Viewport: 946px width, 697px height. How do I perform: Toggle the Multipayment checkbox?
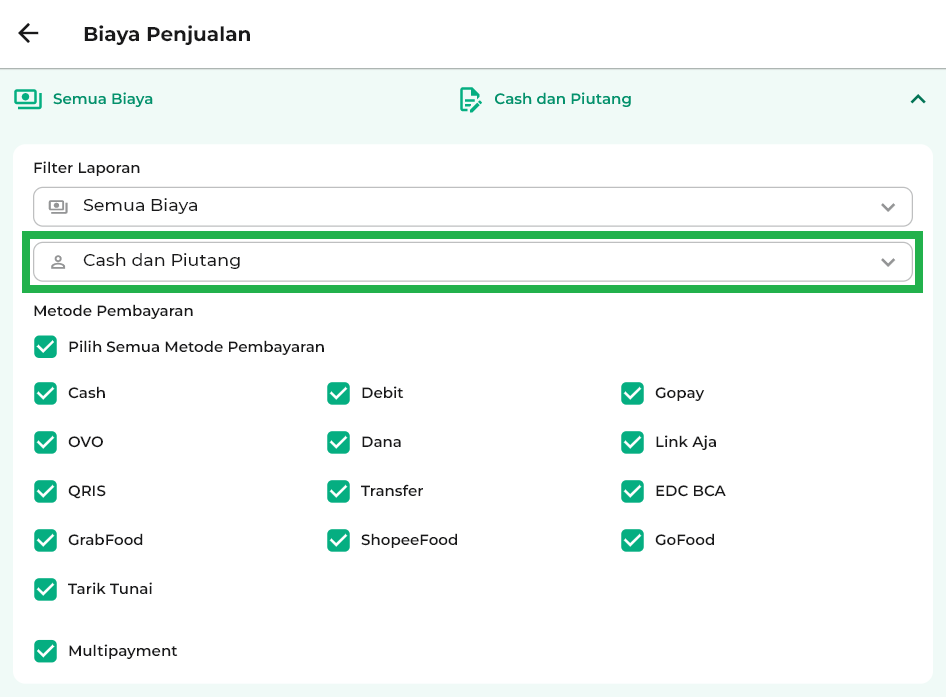(x=45, y=651)
